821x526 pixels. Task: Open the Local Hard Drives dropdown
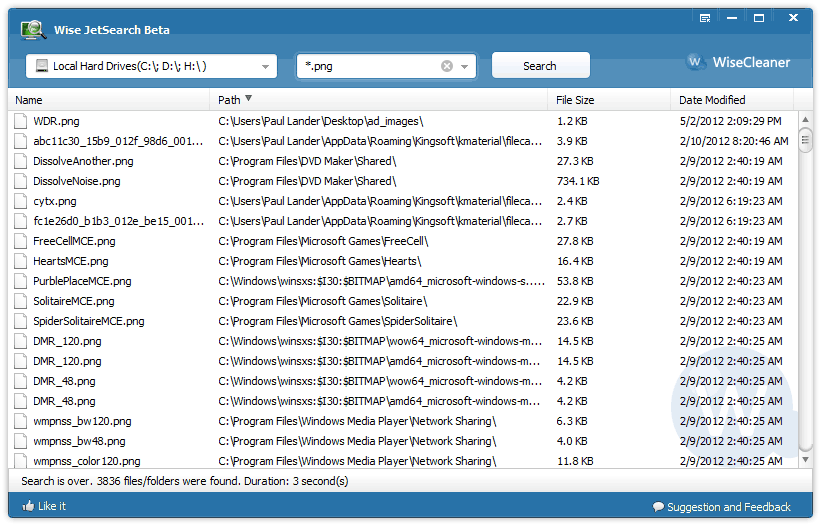(151, 66)
